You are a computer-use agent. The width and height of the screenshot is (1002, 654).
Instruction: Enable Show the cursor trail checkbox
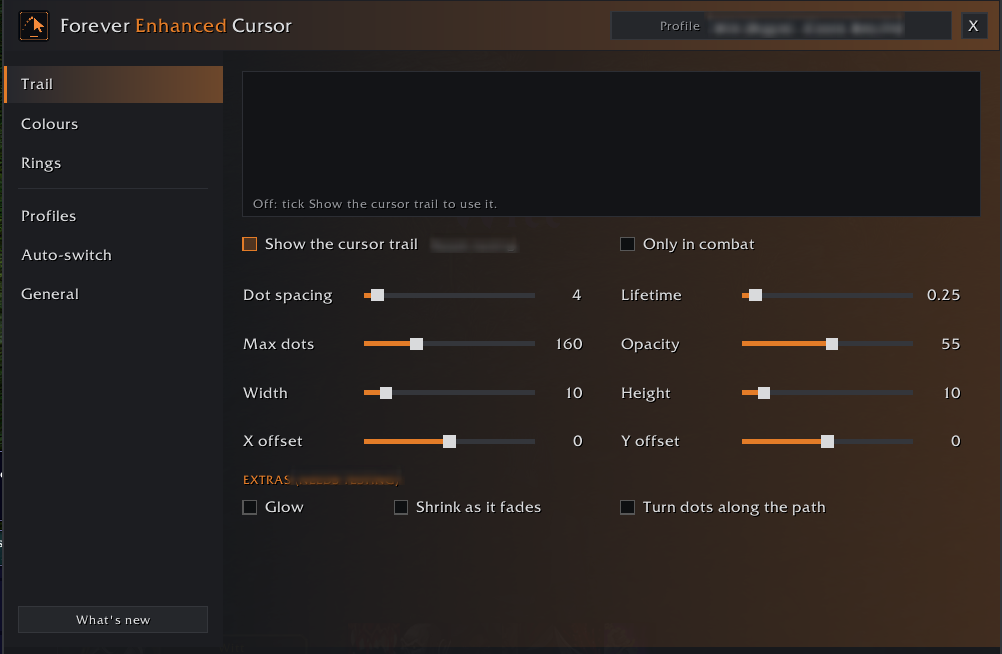click(250, 244)
